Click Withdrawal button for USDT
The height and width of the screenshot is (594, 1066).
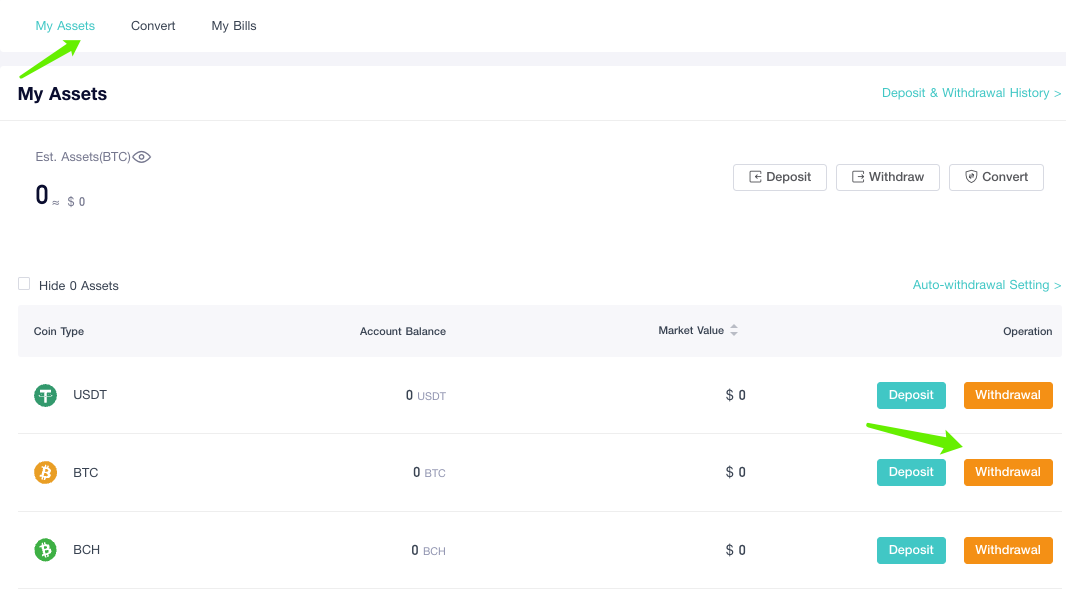1008,395
